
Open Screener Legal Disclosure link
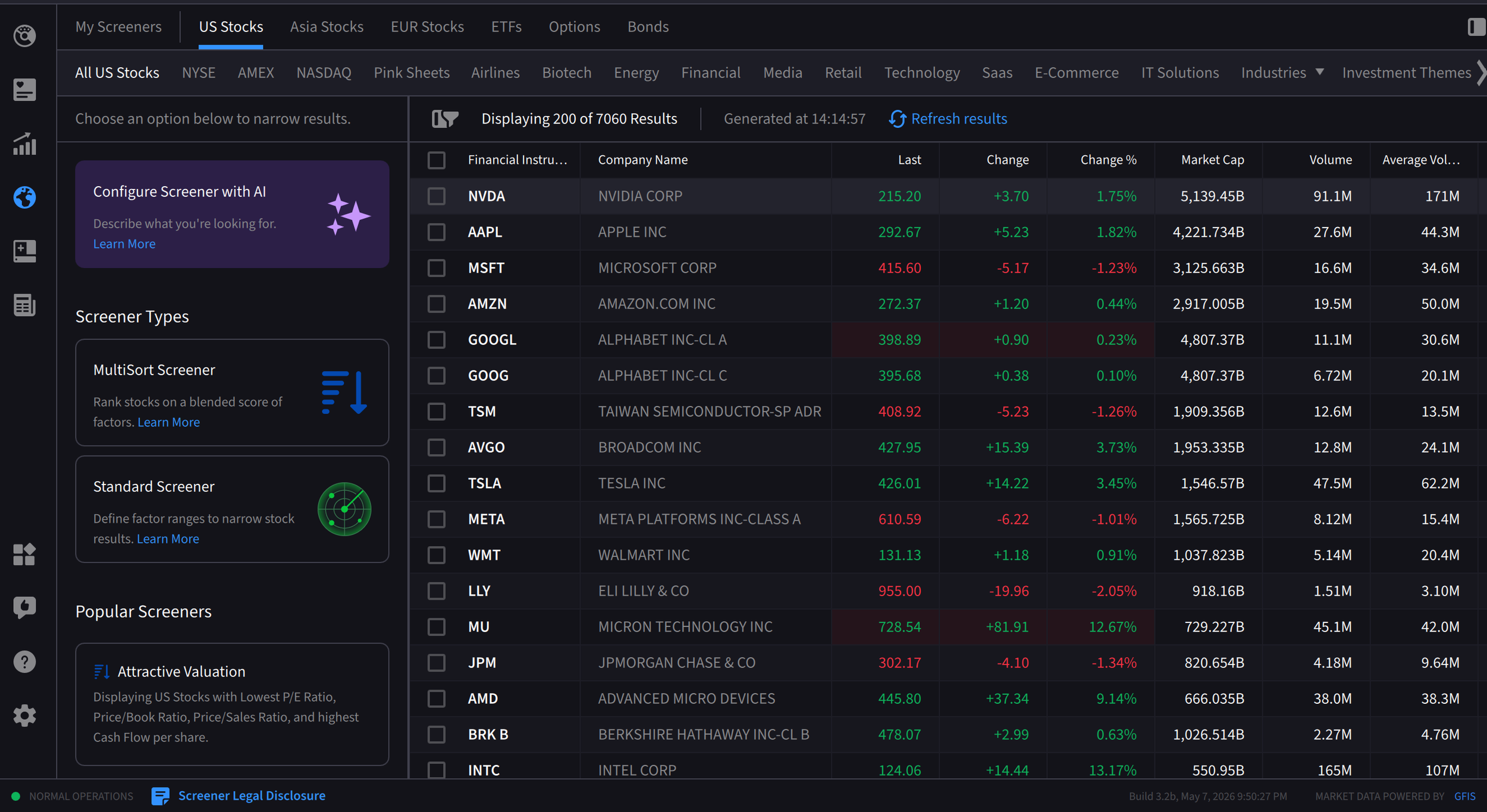(x=252, y=796)
